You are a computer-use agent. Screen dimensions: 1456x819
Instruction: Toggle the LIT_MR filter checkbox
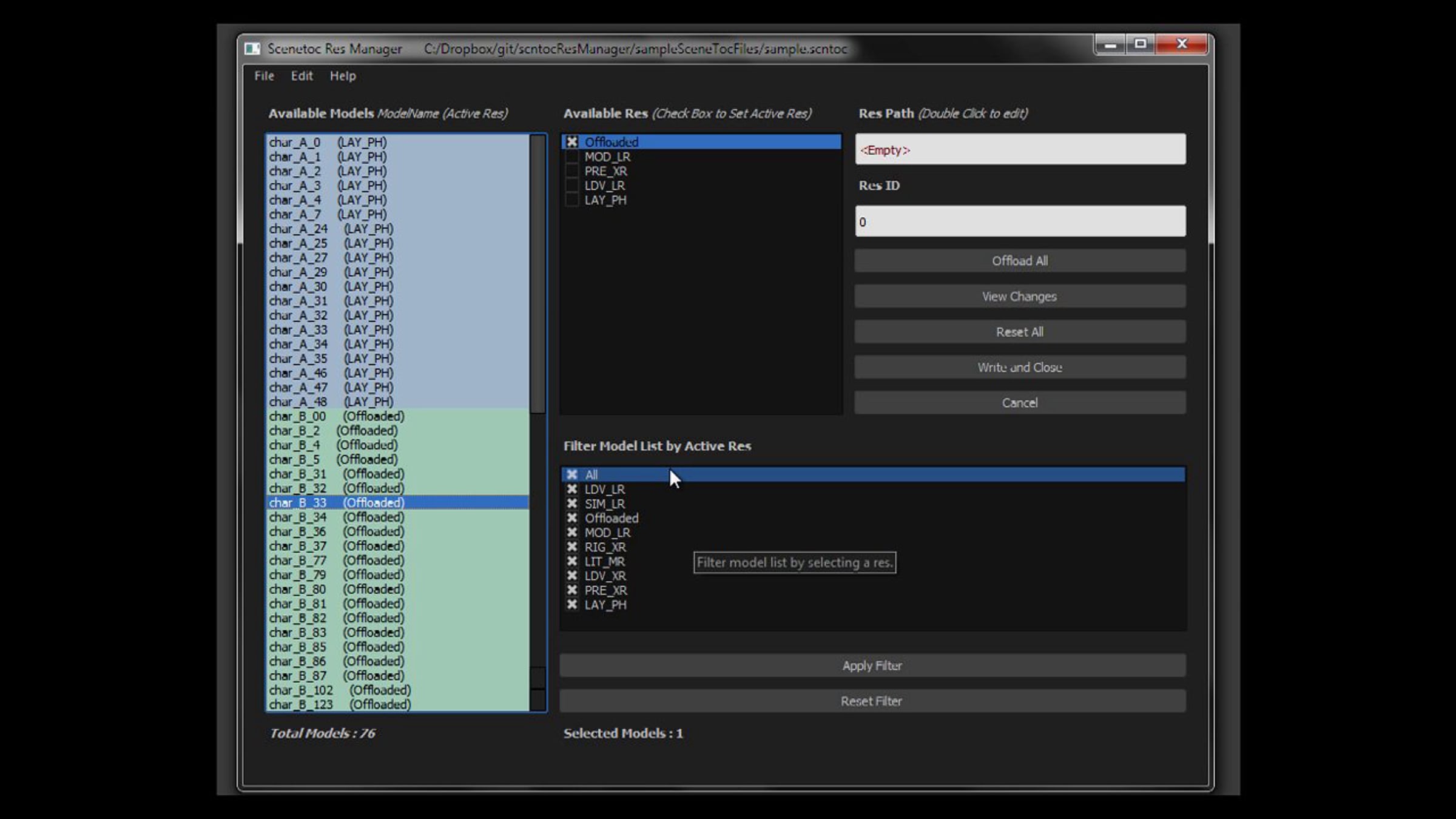click(x=571, y=561)
